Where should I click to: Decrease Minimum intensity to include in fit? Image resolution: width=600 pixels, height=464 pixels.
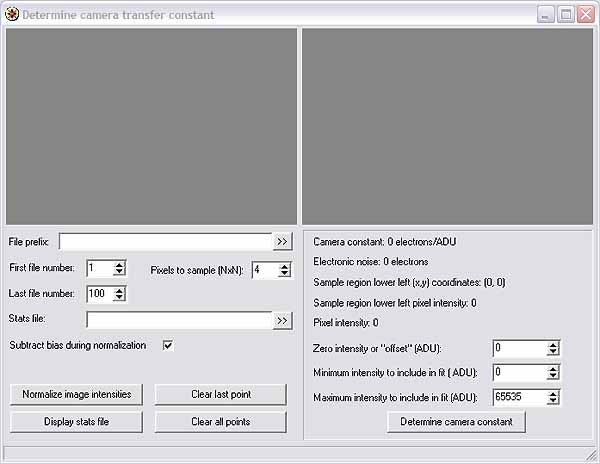[553, 376]
